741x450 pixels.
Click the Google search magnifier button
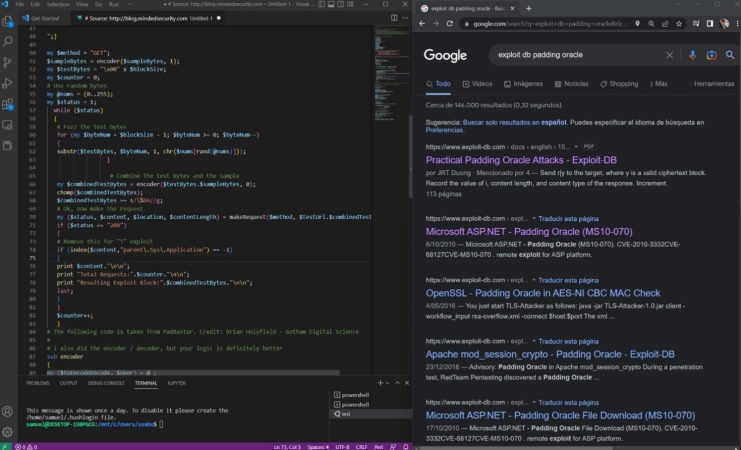point(732,55)
